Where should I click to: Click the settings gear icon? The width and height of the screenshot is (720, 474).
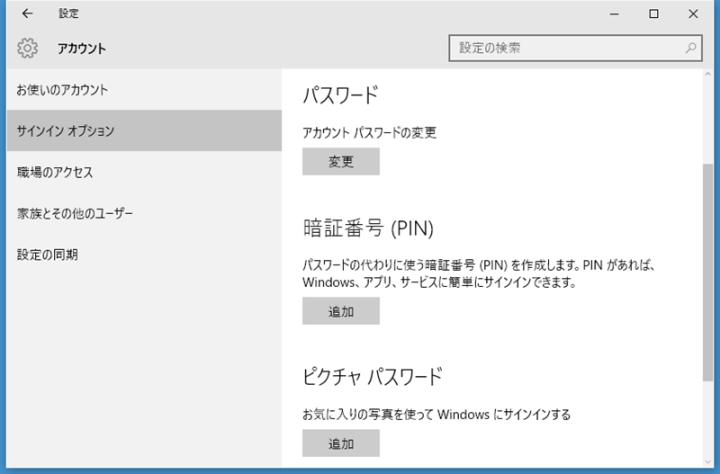click(x=28, y=48)
